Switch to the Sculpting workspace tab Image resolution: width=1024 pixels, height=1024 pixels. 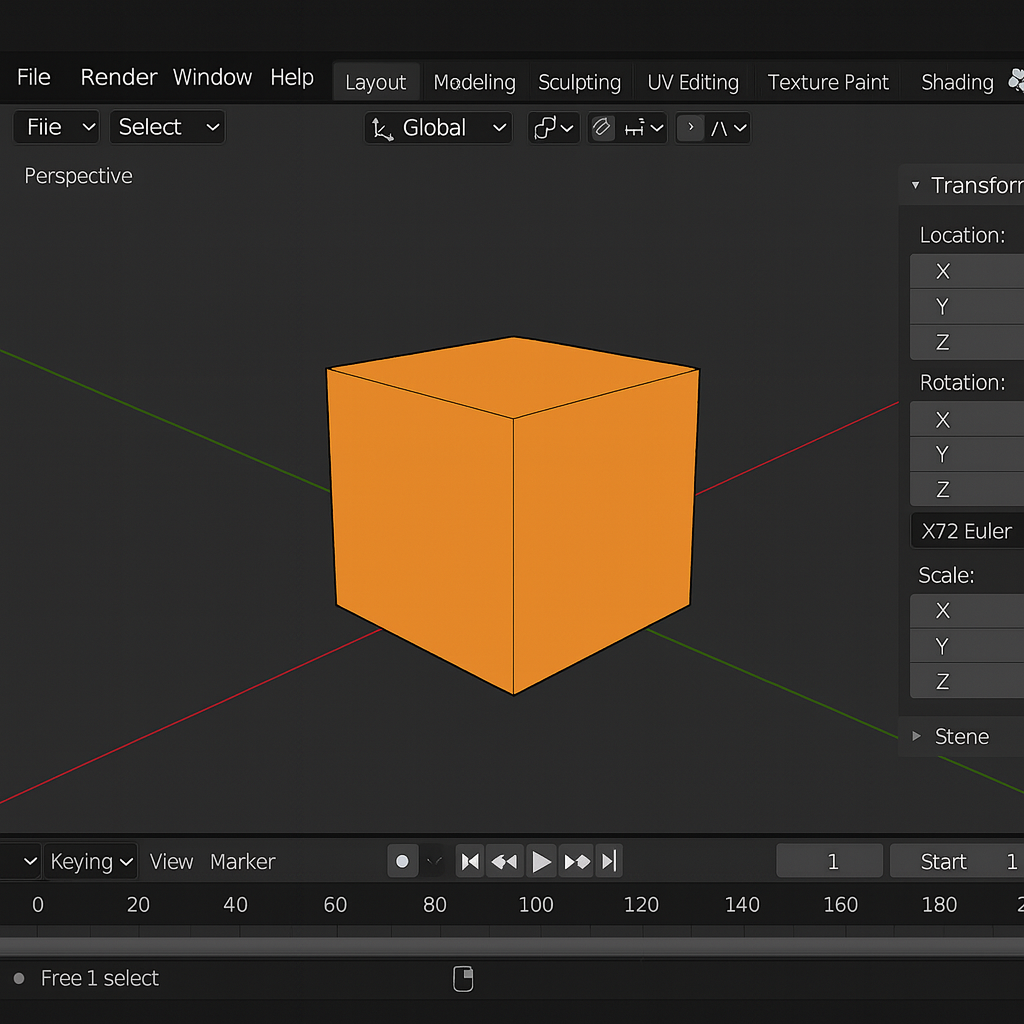(579, 82)
